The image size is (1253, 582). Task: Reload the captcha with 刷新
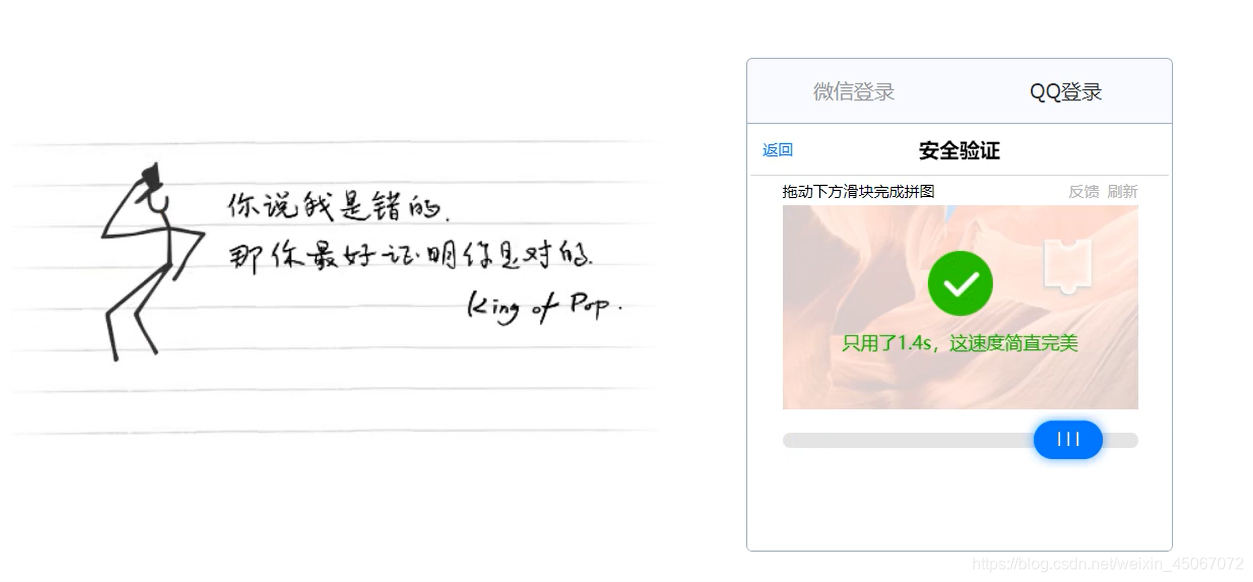pyautogui.click(x=1122, y=191)
